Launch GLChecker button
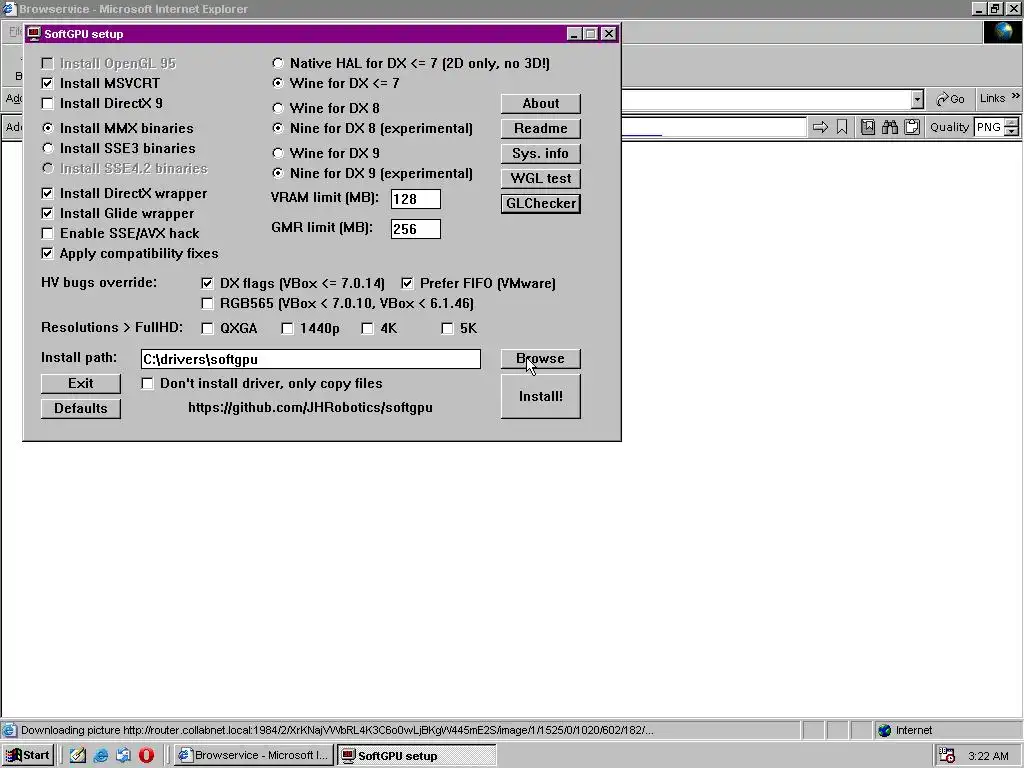Image resolution: width=1024 pixels, height=768 pixels. (x=541, y=203)
